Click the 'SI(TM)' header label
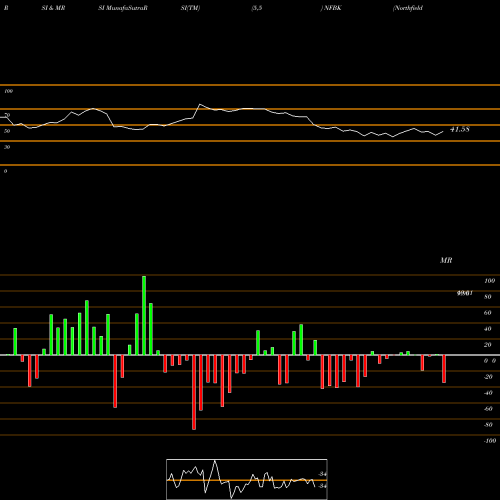This screenshot has height=500, width=500. [x=190, y=8]
